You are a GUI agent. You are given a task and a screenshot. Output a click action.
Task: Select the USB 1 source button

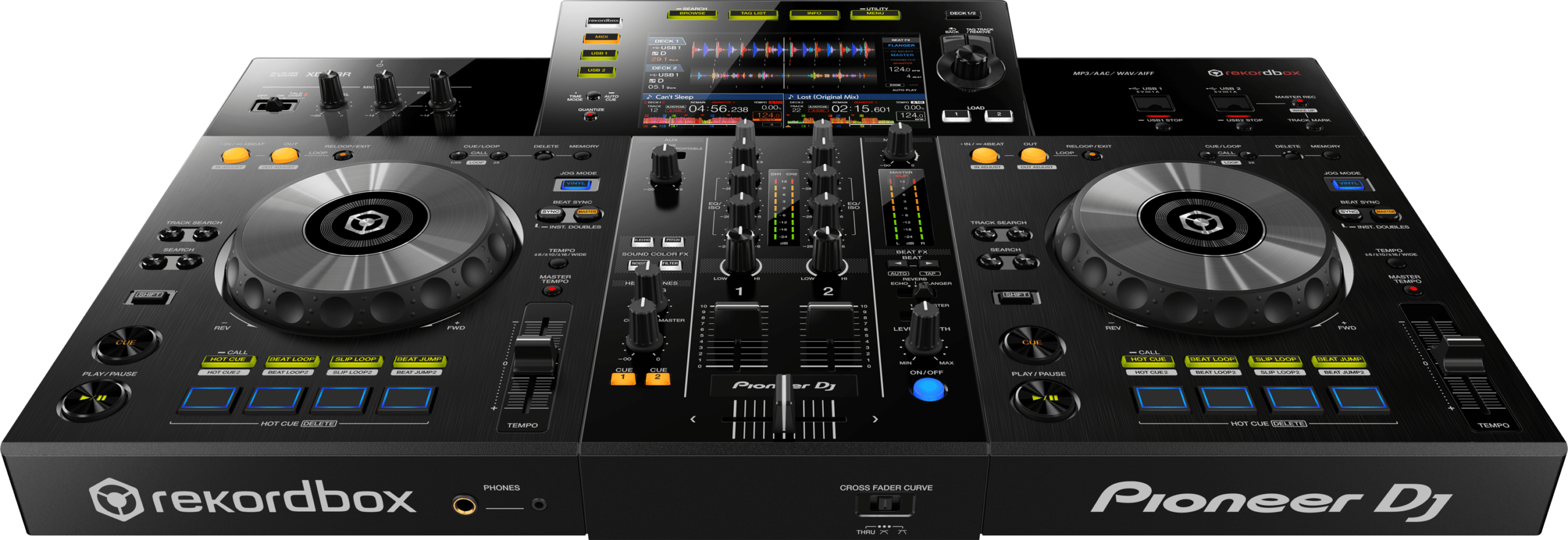599,54
